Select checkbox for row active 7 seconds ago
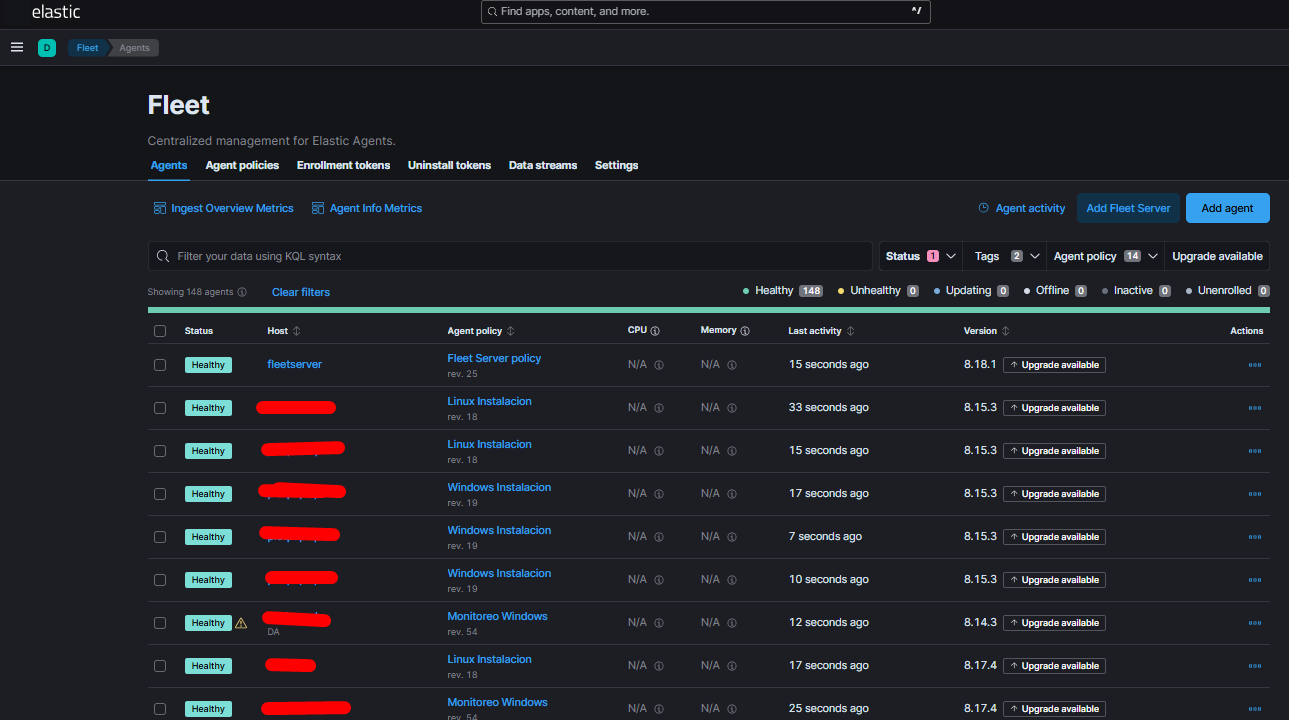Image resolution: width=1289 pixels, height=720 pixels. tap(160, 537)
